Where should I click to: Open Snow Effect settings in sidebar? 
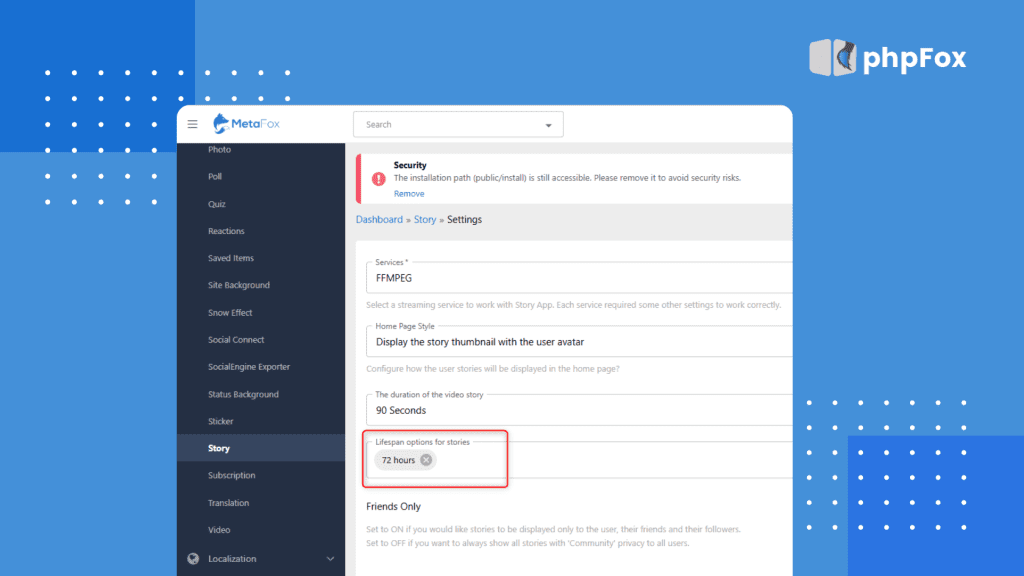tap(230, 312)
